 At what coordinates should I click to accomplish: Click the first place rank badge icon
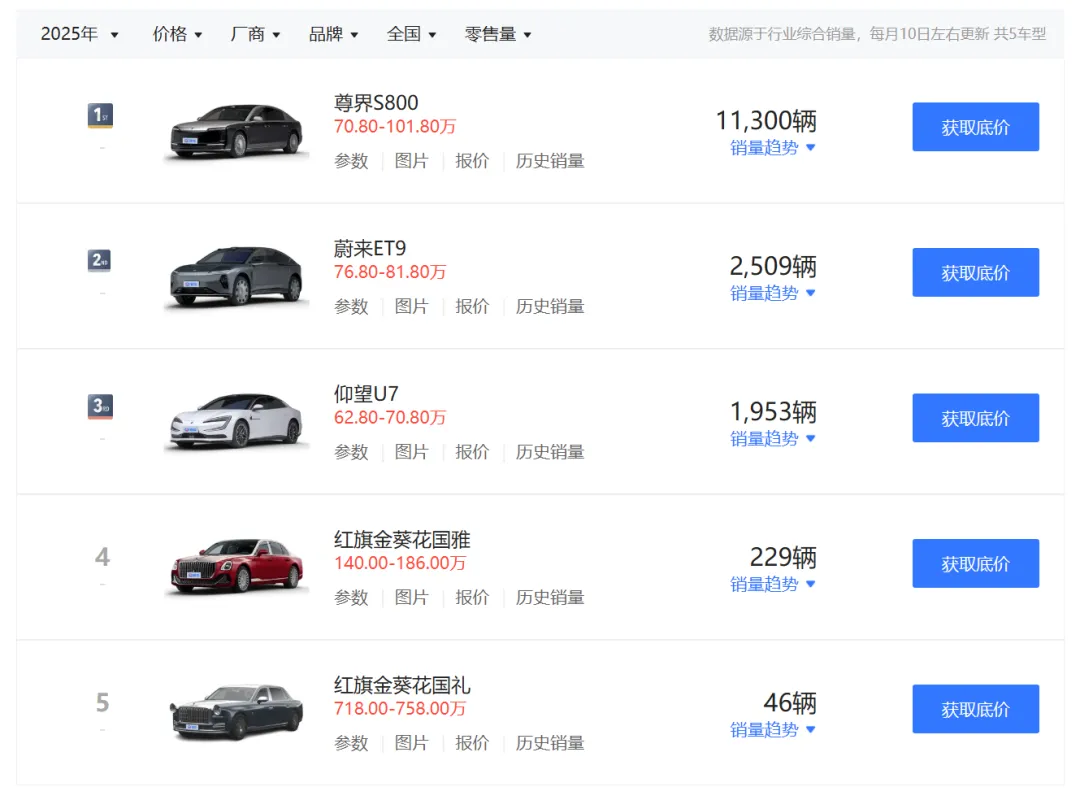pos(100,116)
